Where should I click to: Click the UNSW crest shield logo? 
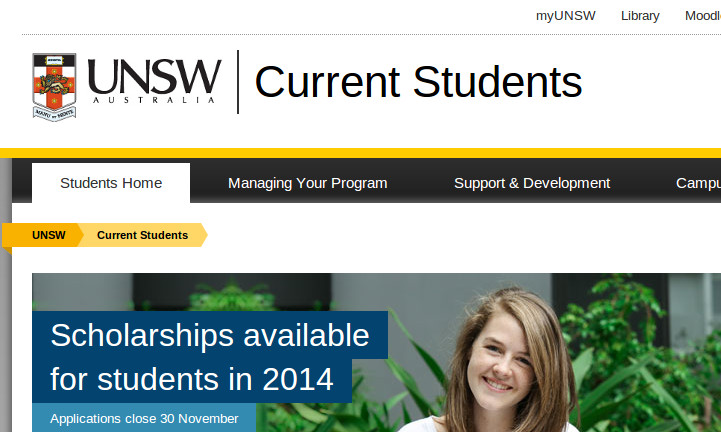54,86
